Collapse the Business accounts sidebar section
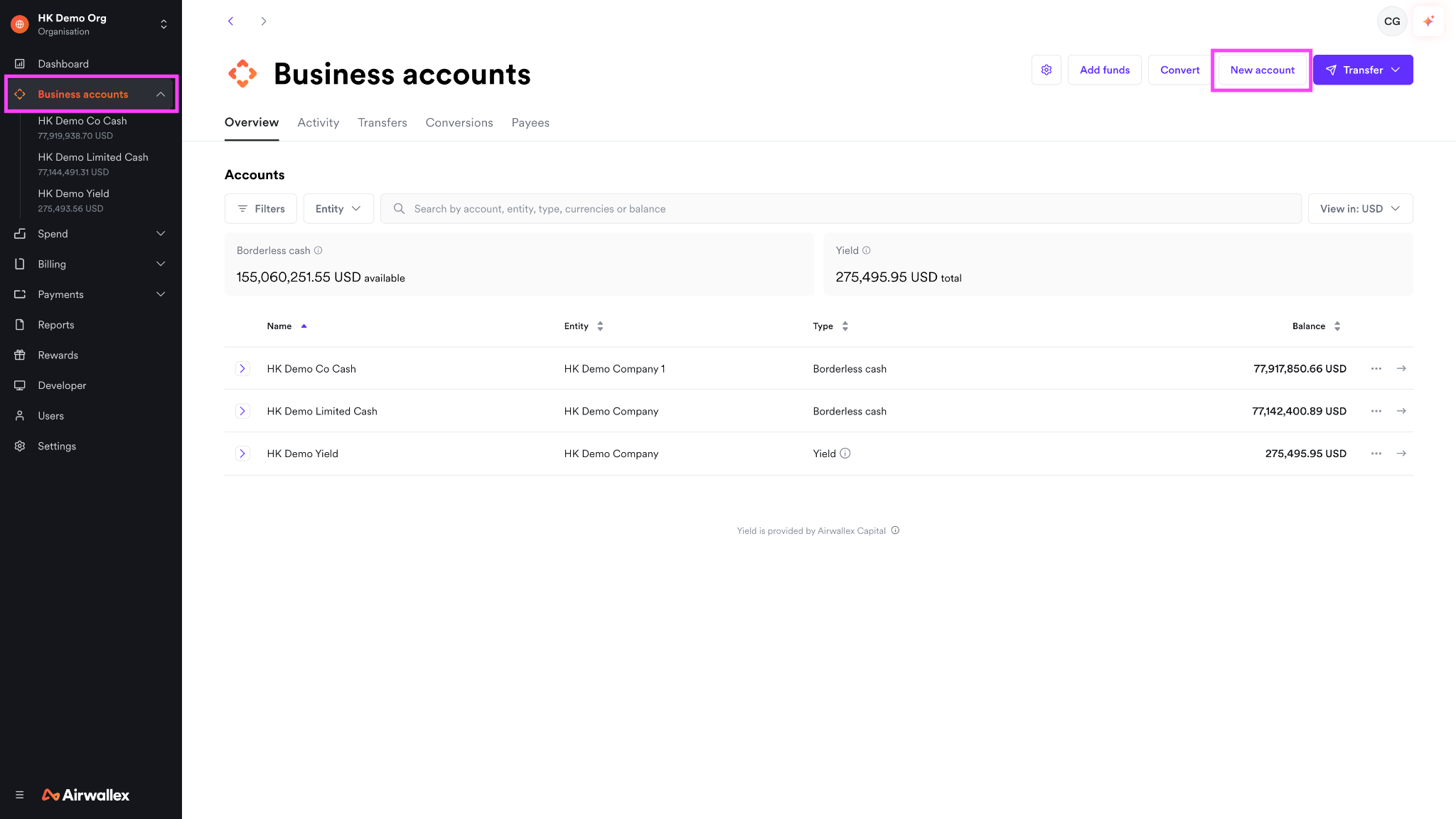 pyautogui.click(x=161, y=95)
